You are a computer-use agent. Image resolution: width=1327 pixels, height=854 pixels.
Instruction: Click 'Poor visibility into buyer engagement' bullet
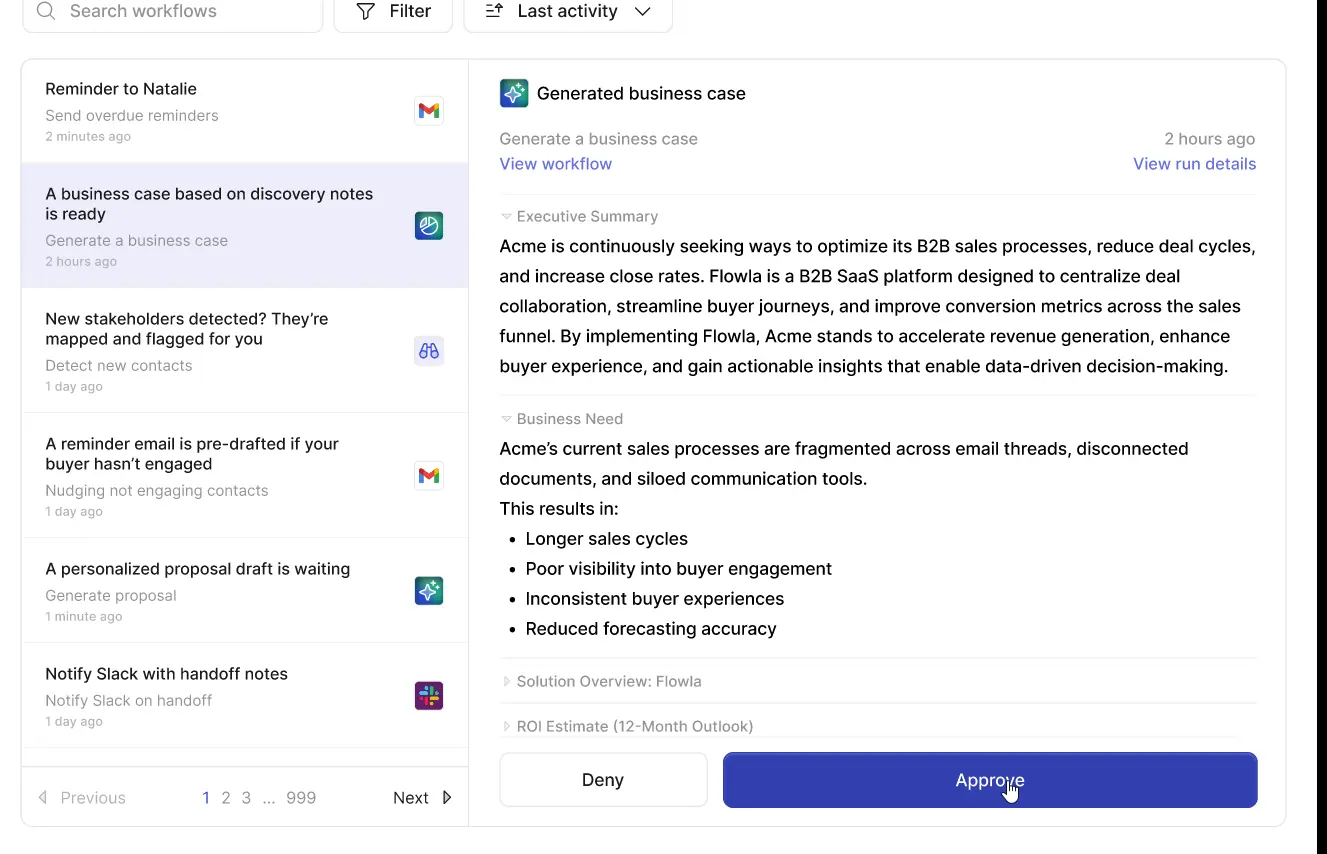point(679,569)
